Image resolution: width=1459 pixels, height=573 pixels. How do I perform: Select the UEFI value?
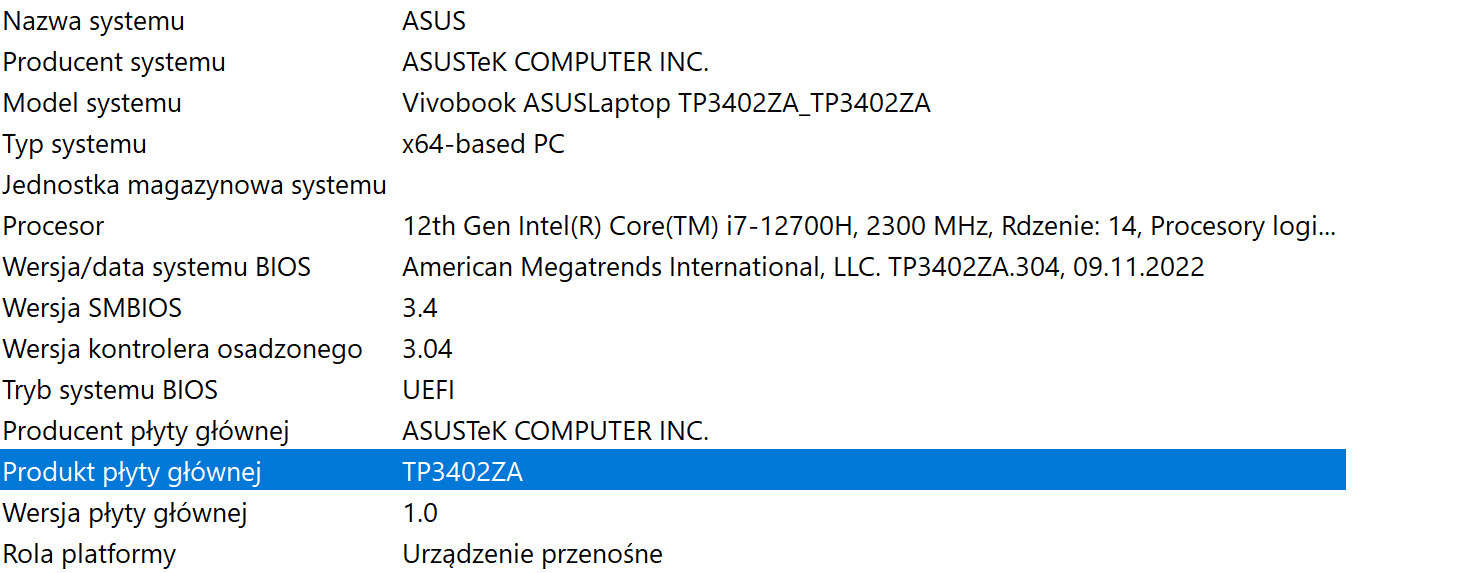[428, 390]
